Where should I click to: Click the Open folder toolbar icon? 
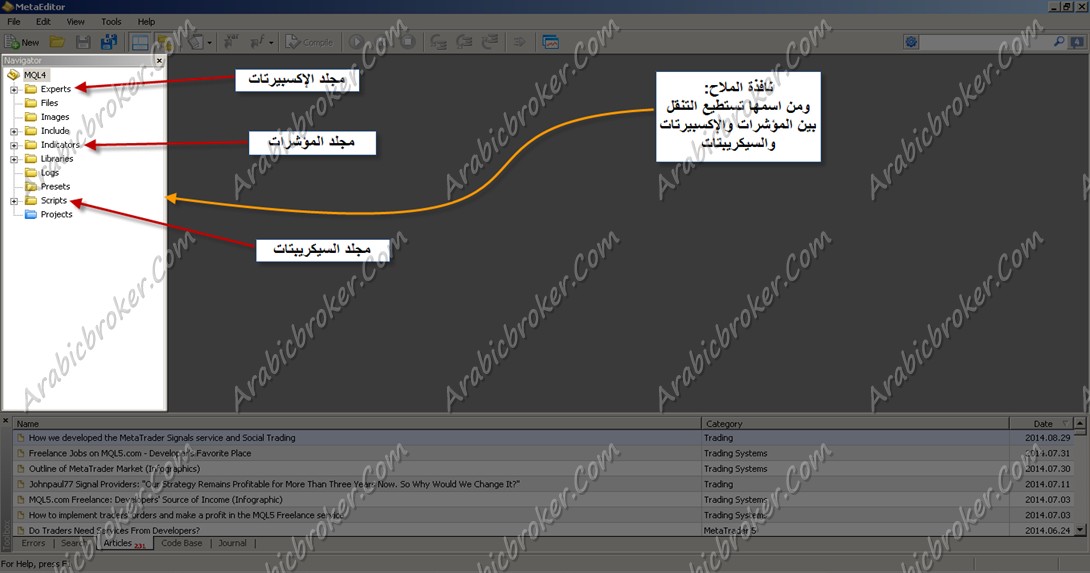[57, 42]
